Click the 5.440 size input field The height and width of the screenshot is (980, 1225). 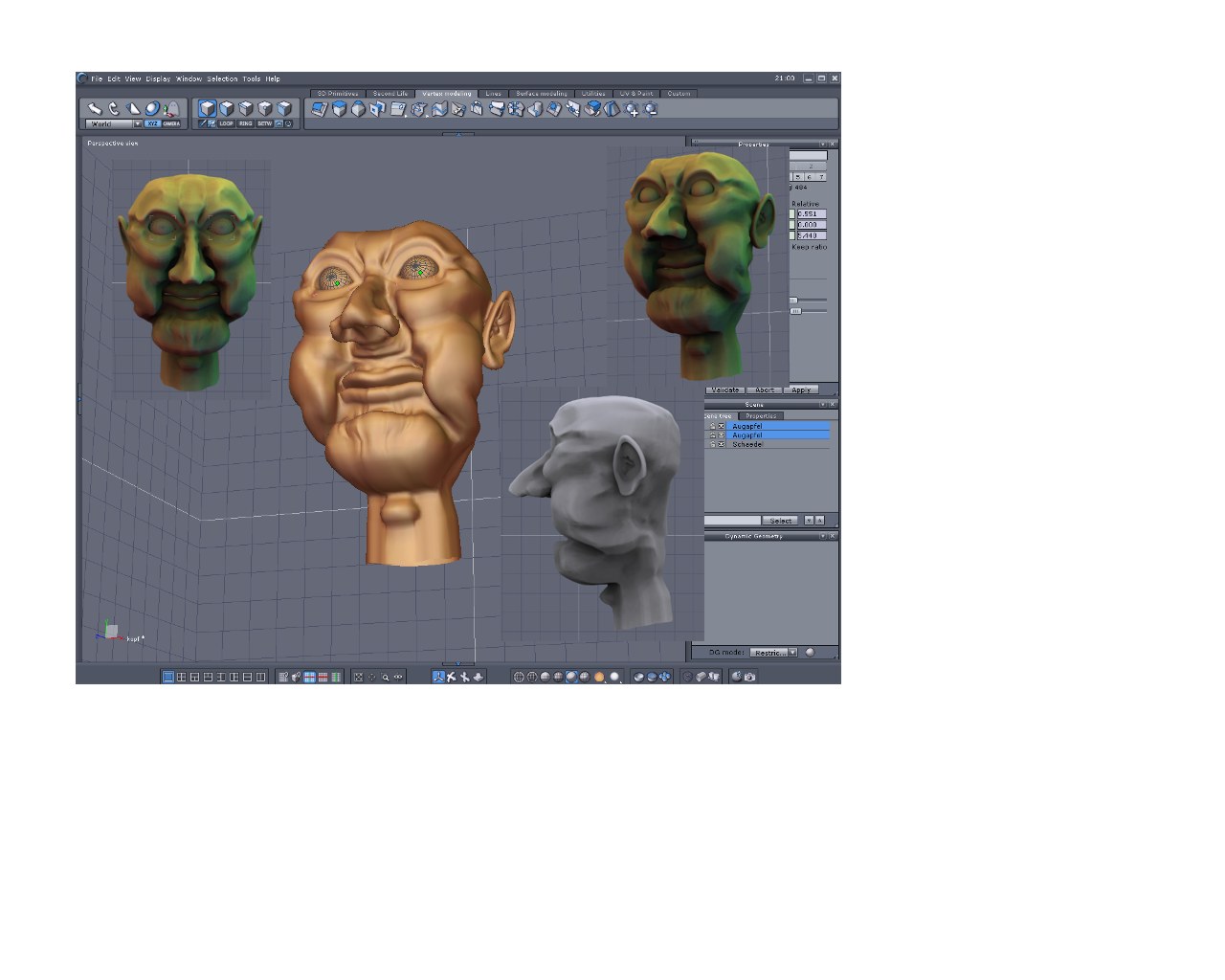[x=812, y=235]
